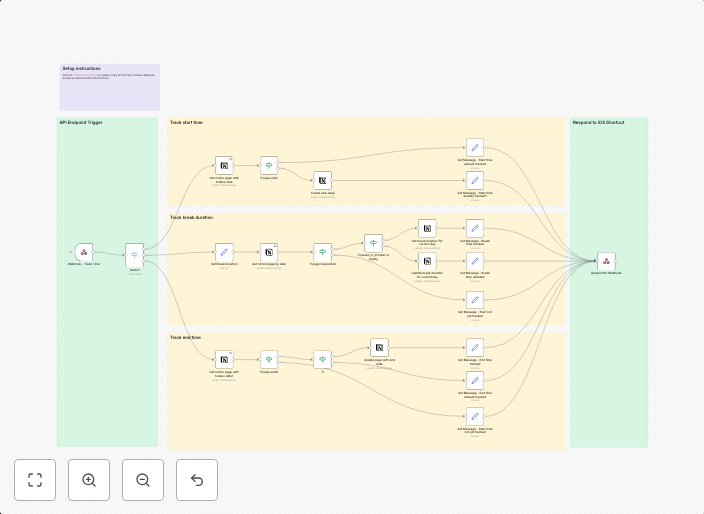704x514 pixels.
Task: Zoom in on the workflow canvas
Action: [89, 480]
